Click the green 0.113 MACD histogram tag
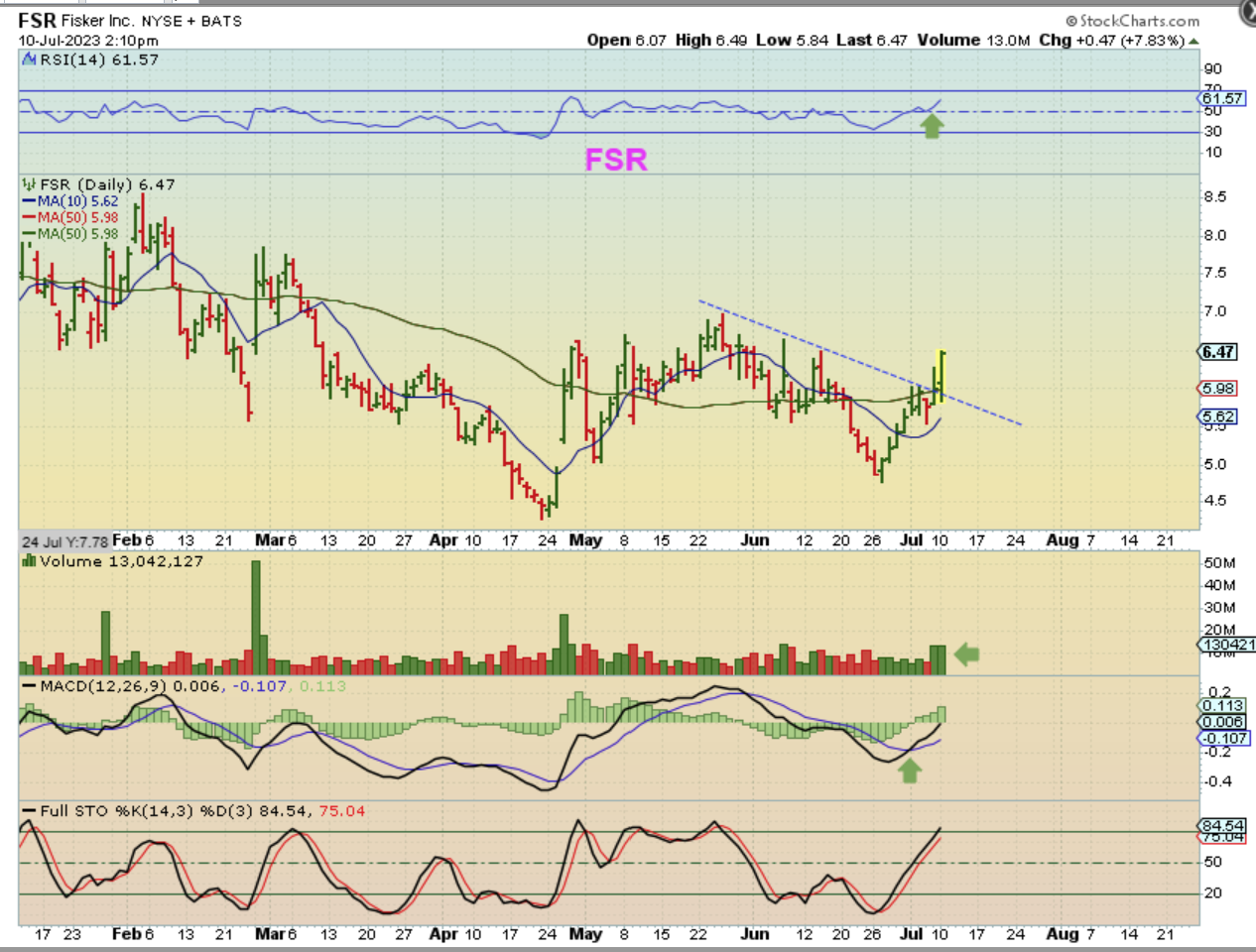Viewport: 1256px width, 952px height. tap(1222, 706)
